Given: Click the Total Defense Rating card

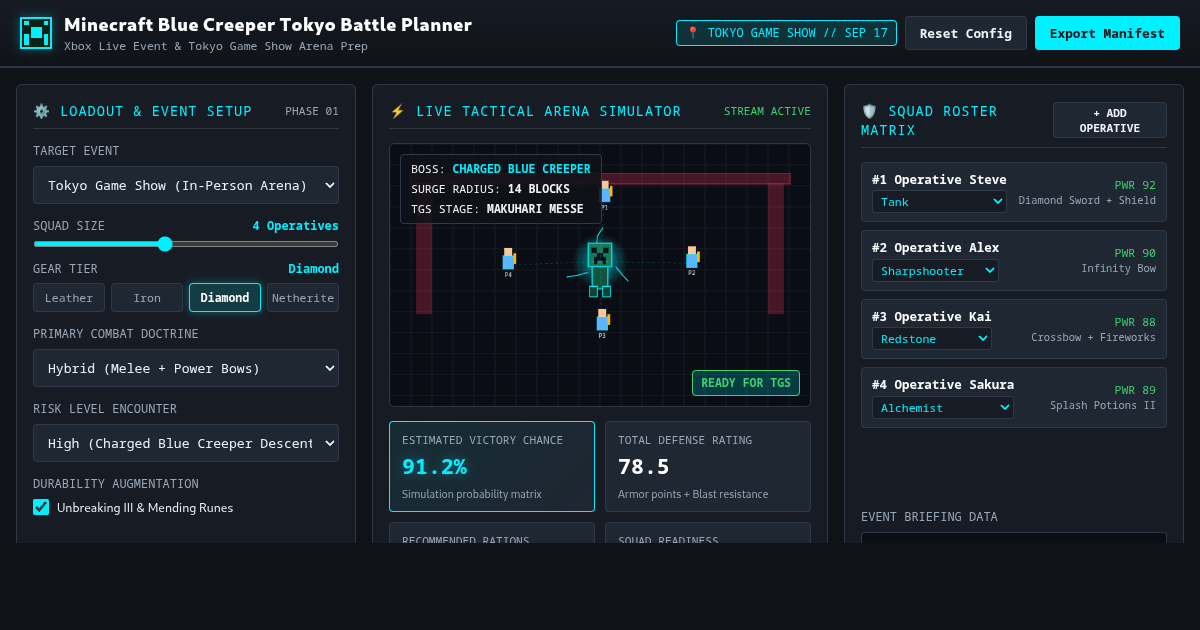Looking at the screenshot, I should coord(708,466).
